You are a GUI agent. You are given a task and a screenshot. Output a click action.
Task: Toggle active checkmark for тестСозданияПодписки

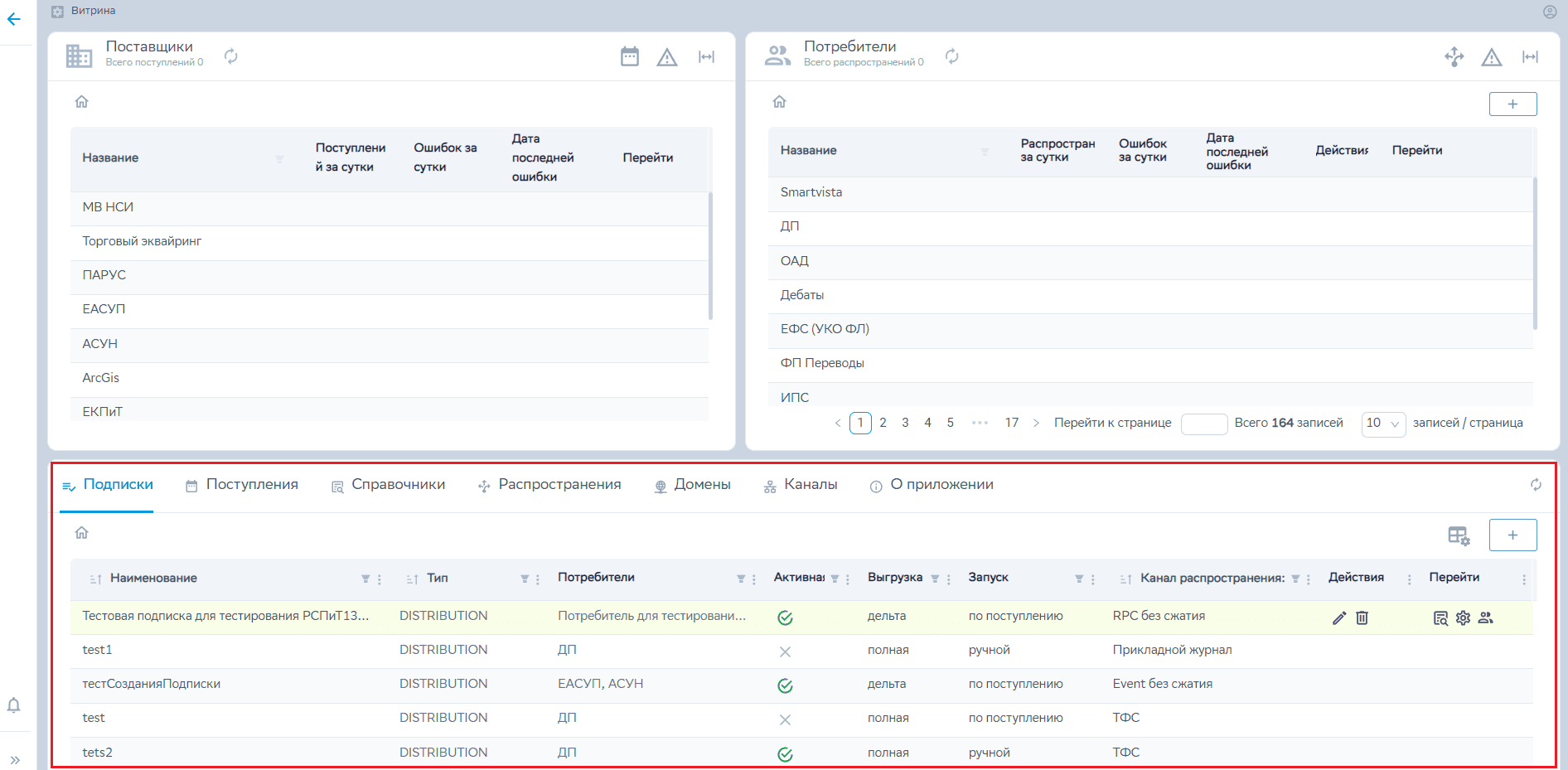point(785,685)
